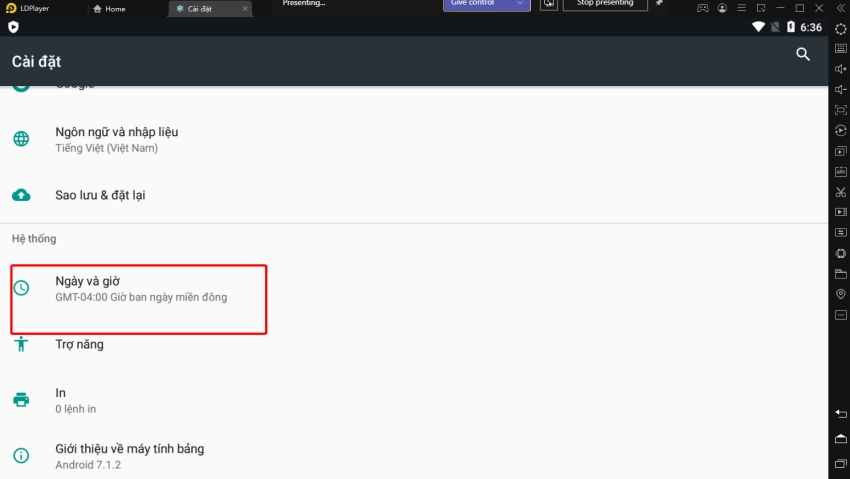Expand the Give control dropdown
Image resolution: width=850 pixels, height=479 pixels.
pos(520,4)
